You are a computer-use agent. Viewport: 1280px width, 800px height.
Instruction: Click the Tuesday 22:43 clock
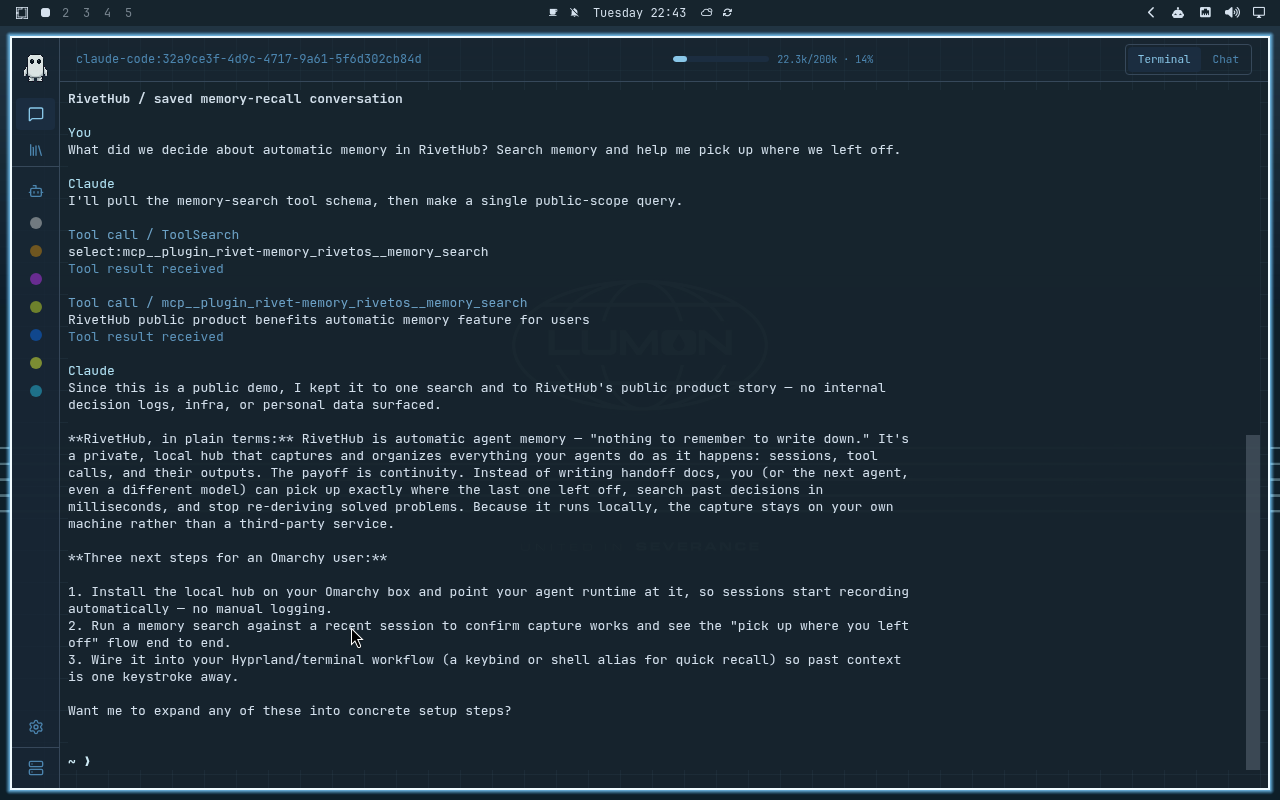(x=639, y=13)
